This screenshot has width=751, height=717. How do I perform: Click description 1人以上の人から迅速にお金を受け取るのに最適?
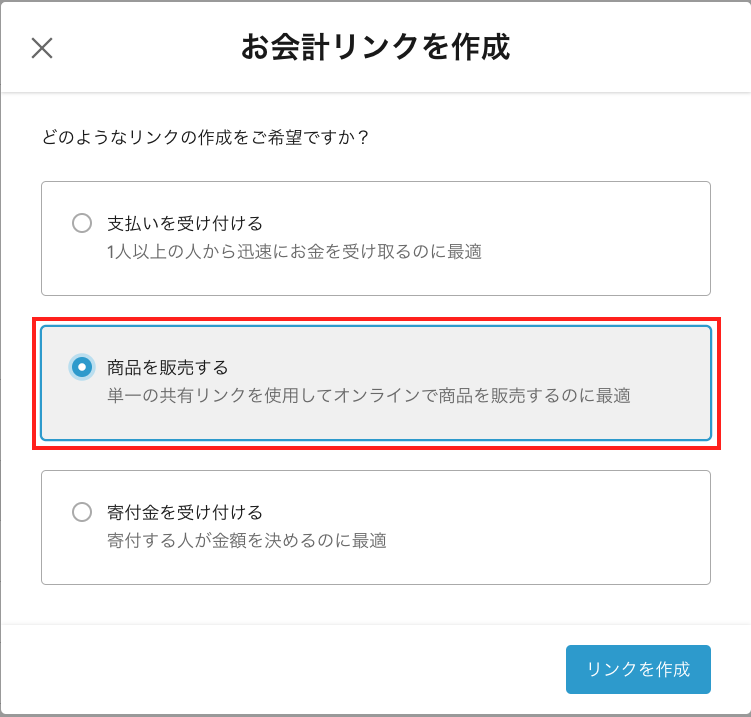coord(294,251)
